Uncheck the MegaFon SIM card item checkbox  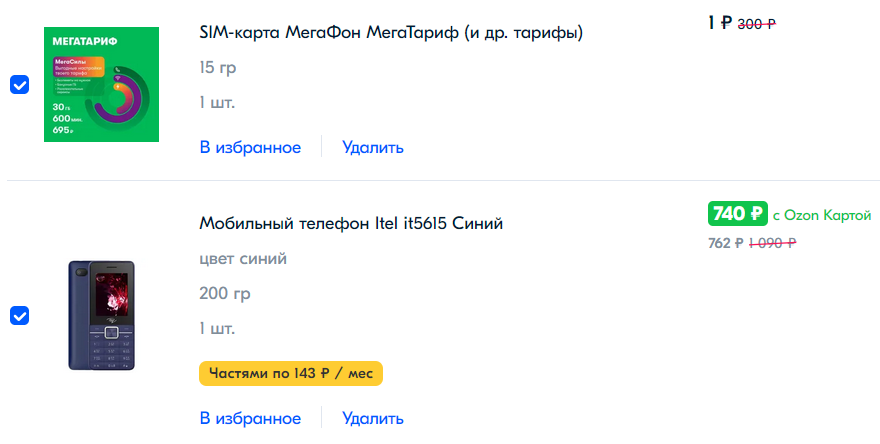[x=20, y=85]
